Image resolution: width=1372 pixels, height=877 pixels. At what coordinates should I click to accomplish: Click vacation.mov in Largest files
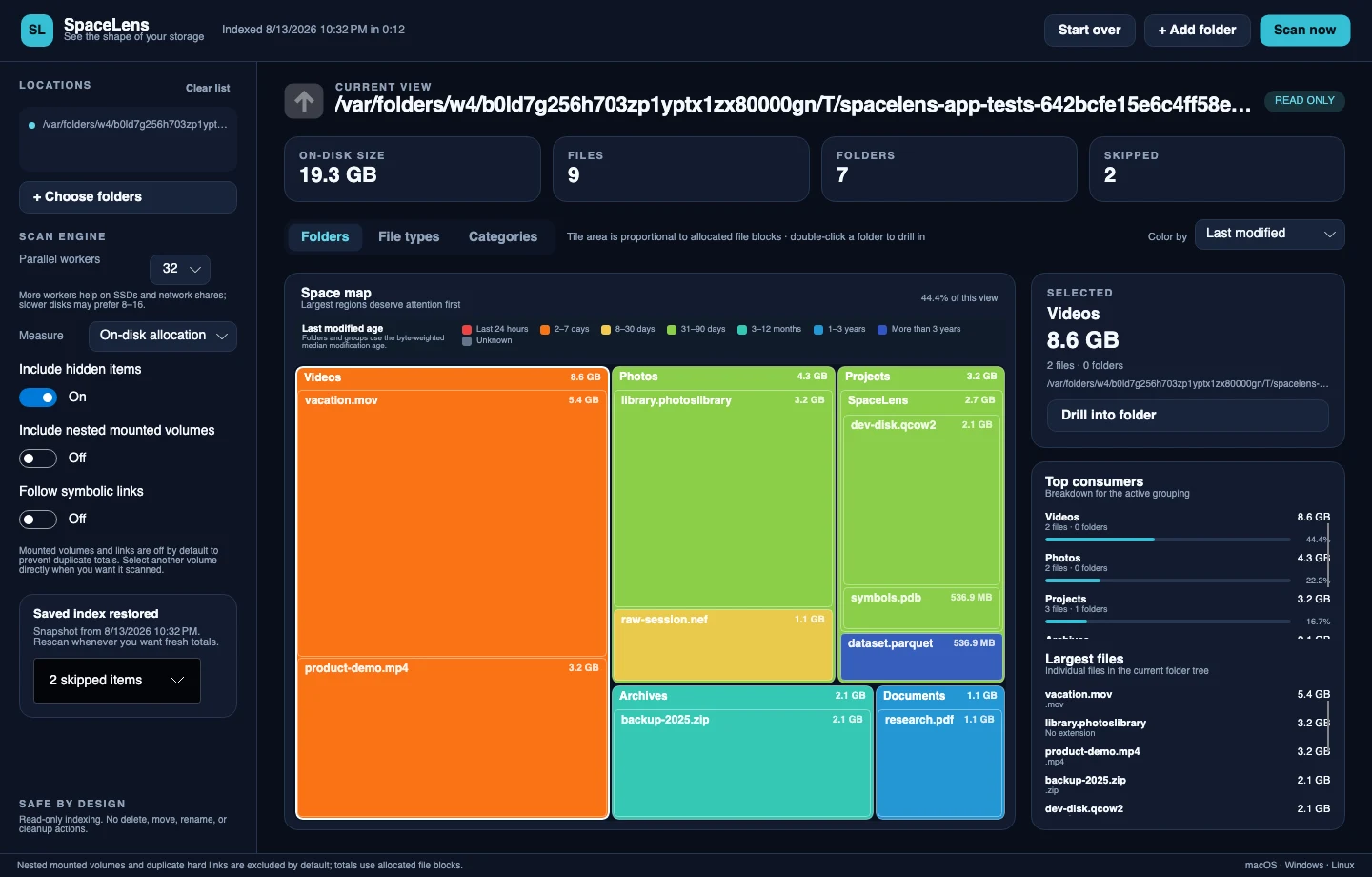1187,699
